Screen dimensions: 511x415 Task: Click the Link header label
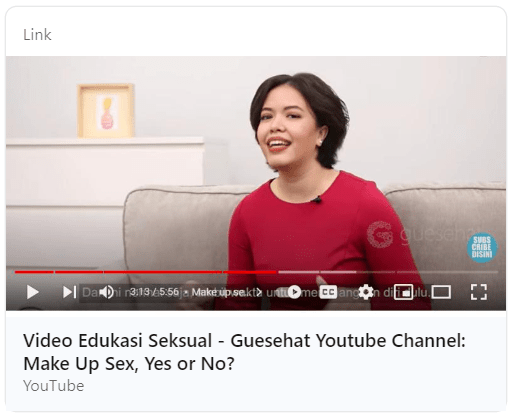pos(37,35)
